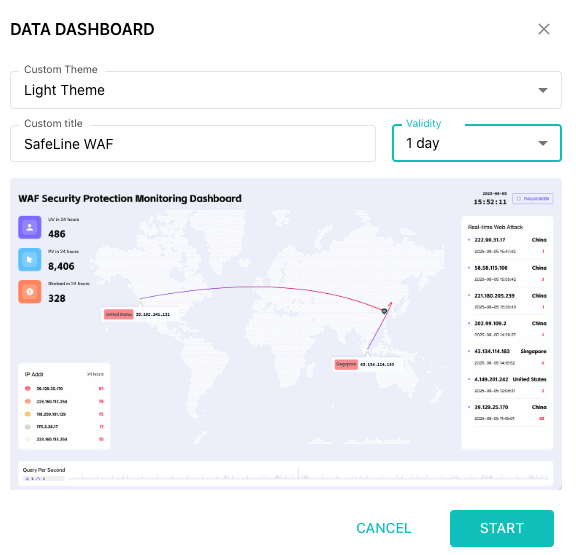Click the CANCEL button
576x555 pixels.
click(384, 528)
